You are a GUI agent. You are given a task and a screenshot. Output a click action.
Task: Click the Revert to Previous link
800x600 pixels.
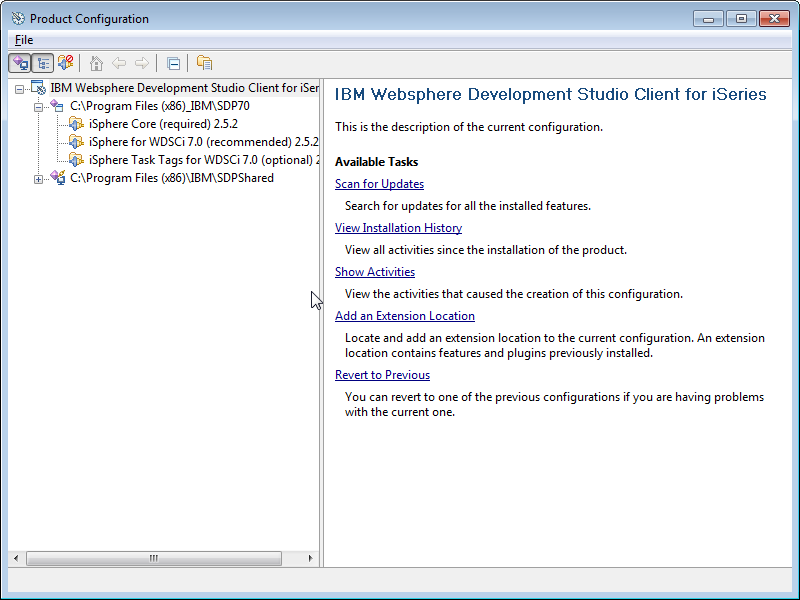(x=382, y=375)
